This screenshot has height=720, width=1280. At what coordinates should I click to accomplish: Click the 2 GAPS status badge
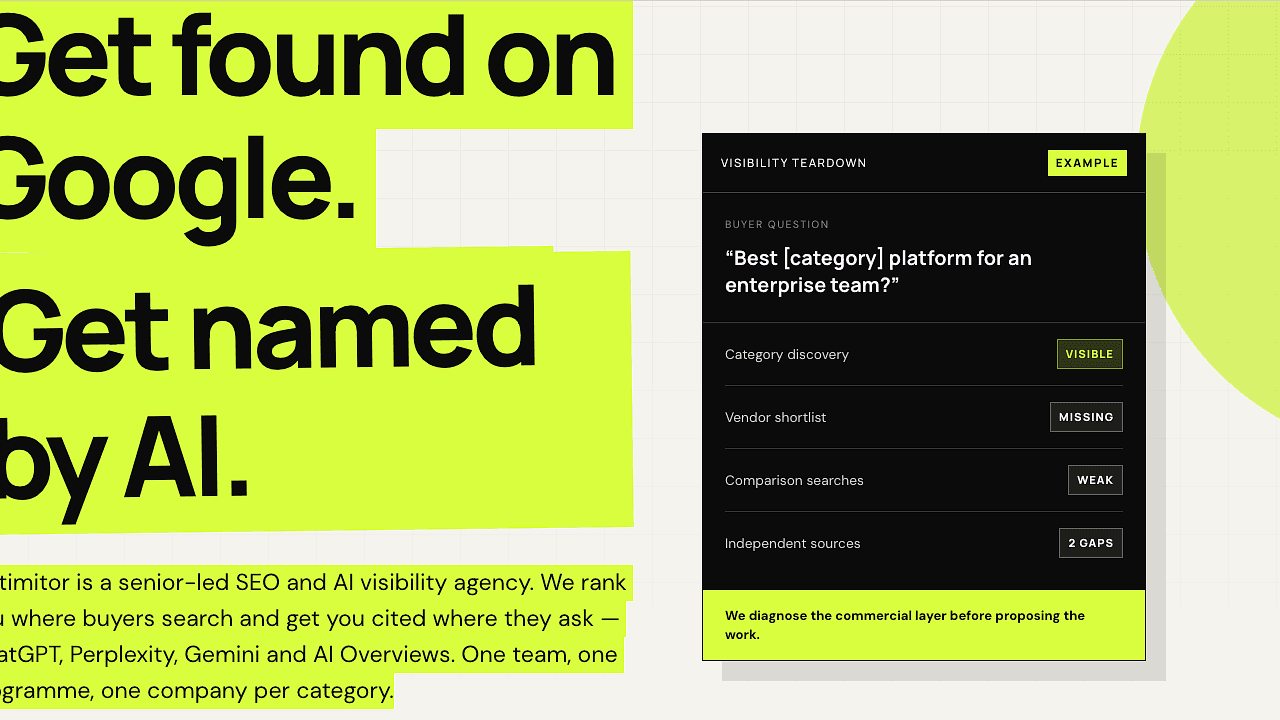point(1090,543)
